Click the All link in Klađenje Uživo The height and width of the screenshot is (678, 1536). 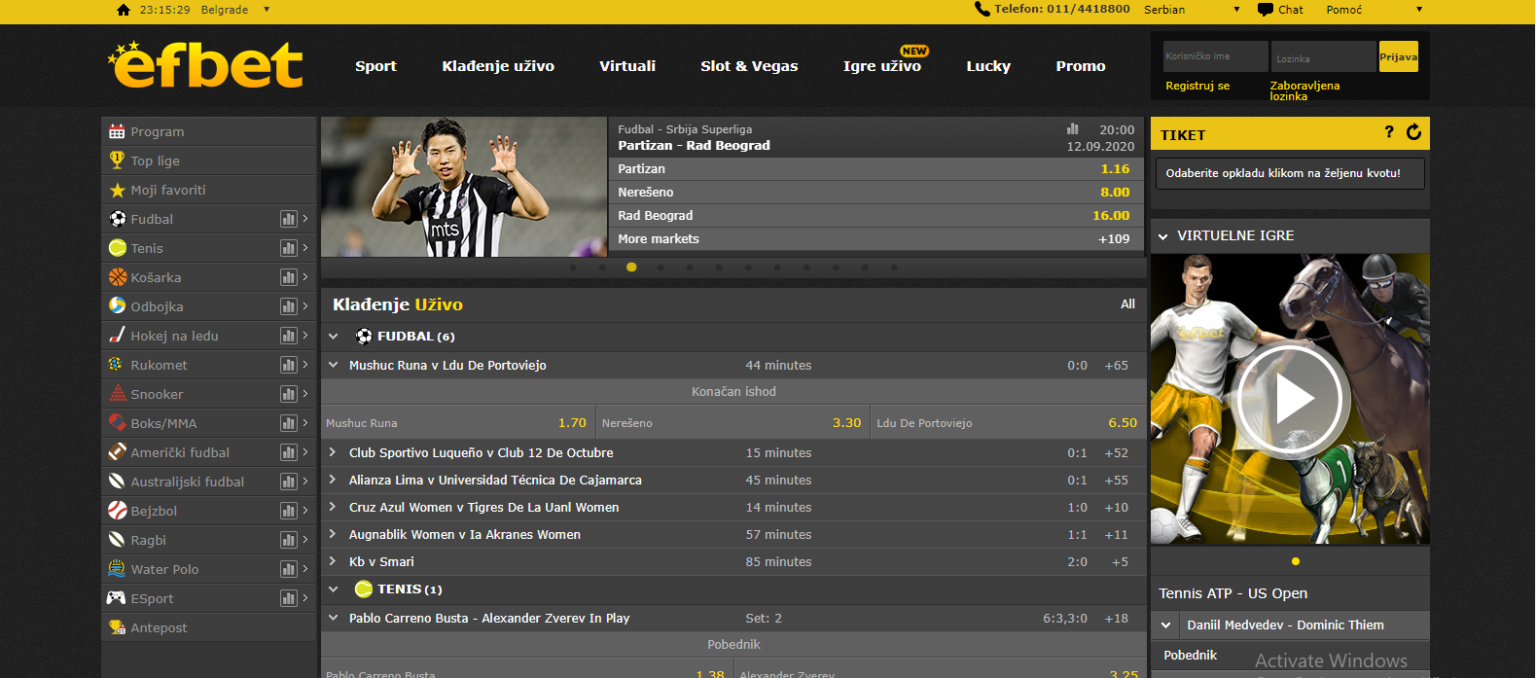click(1128, 304)
